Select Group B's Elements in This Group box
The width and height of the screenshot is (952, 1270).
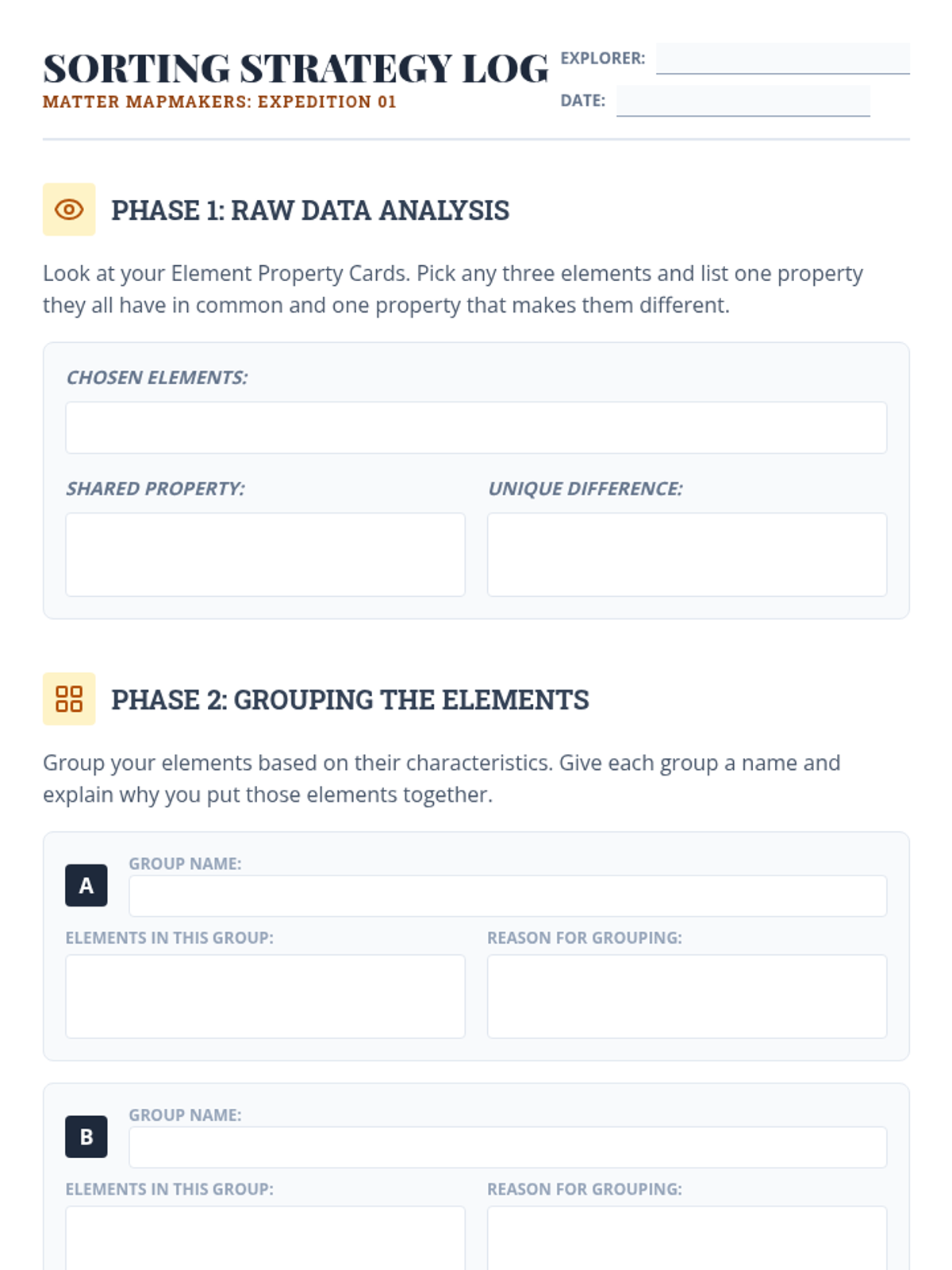pyautogui.click(x=265, y=1238)
